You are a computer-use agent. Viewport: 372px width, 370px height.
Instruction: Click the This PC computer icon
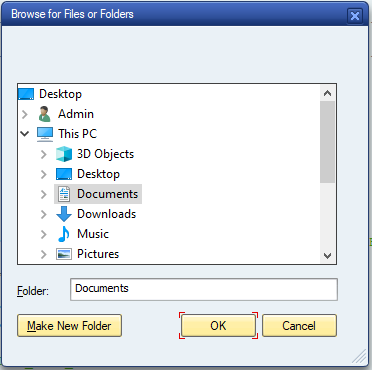45,134
